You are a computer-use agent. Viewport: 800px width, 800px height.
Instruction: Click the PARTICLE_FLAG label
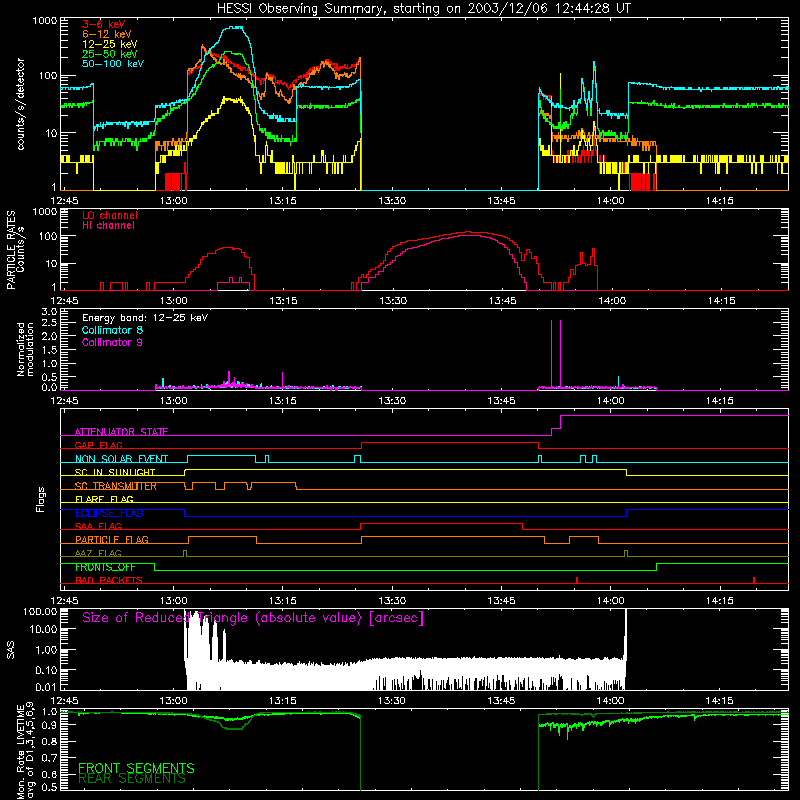point(112,539)
